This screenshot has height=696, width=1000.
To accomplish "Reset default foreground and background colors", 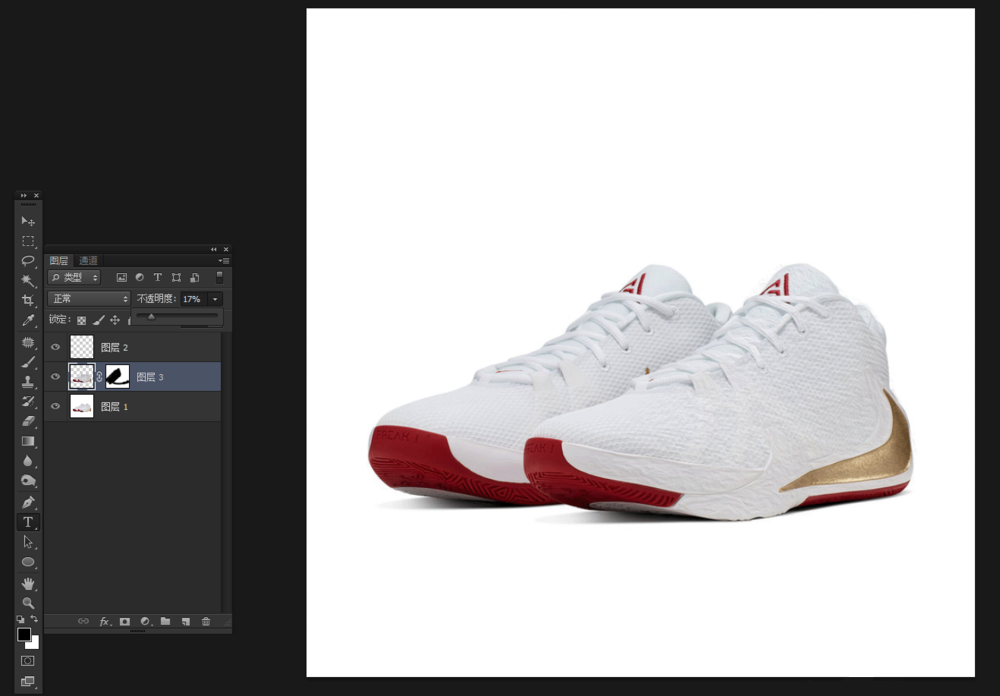I will coord(20,619).
